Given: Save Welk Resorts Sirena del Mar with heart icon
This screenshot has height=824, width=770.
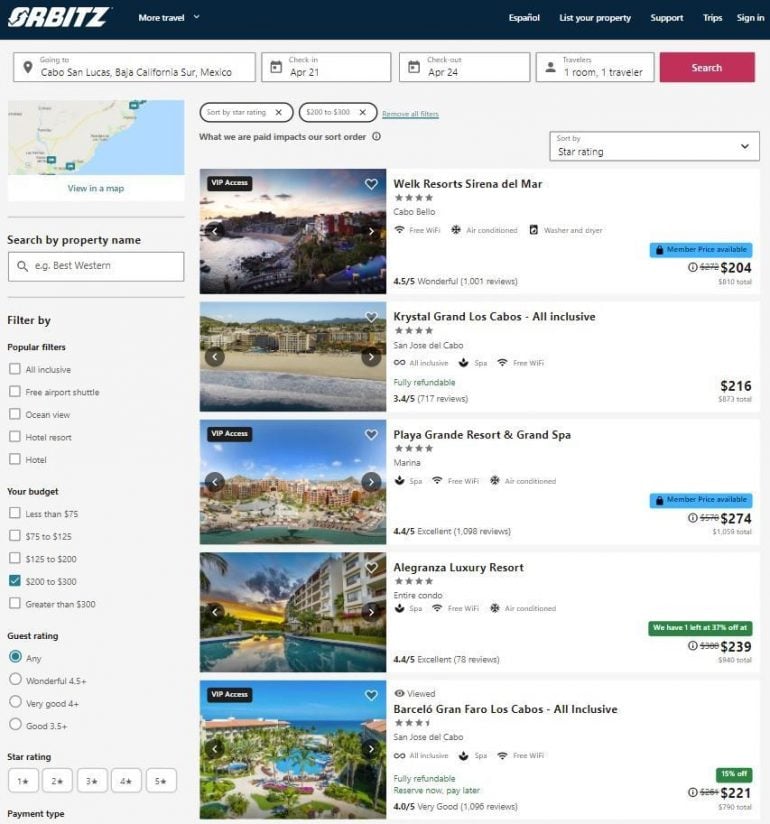Looking at the screenshot, I should tap(371, 184).
